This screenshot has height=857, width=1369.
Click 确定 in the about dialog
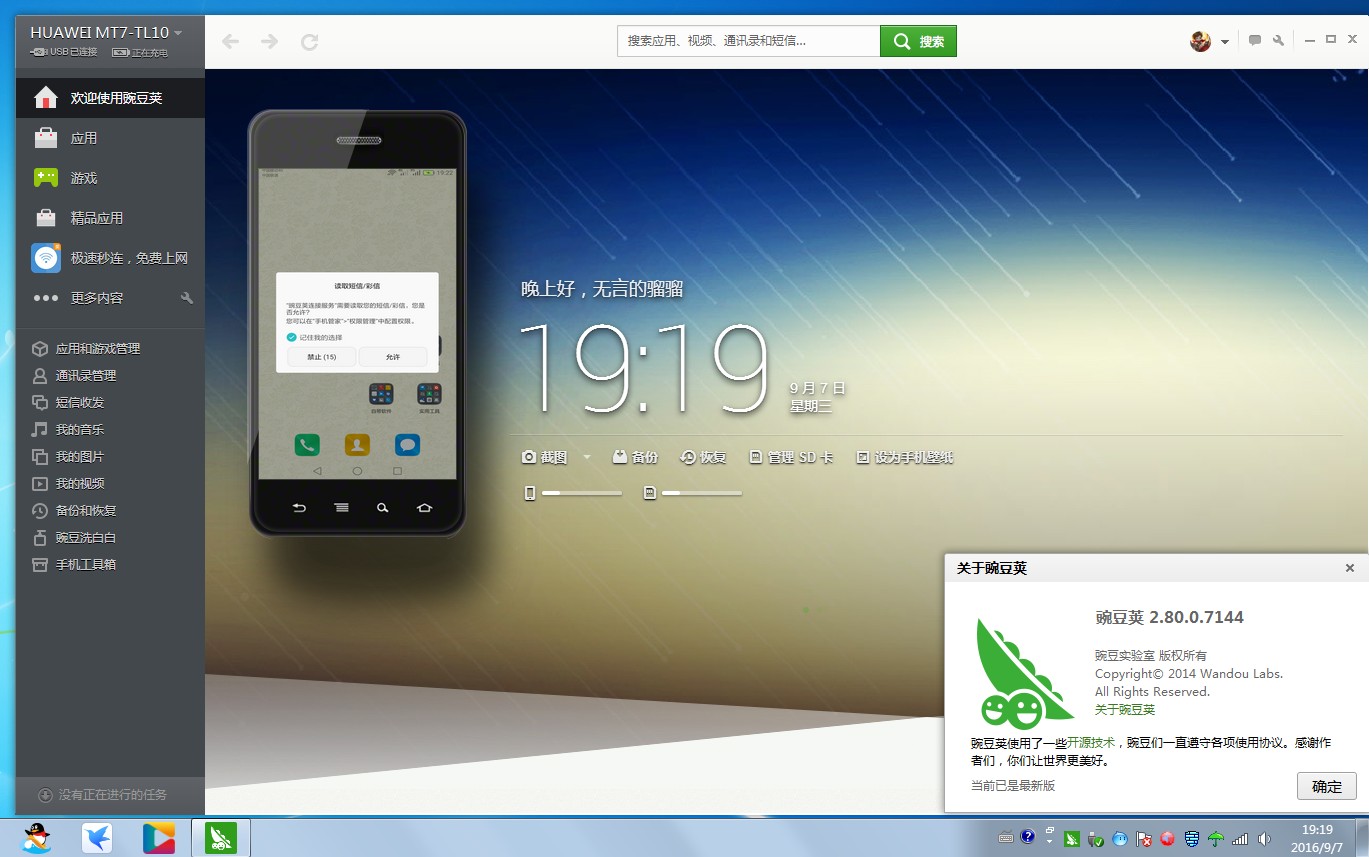[1327, 786]
